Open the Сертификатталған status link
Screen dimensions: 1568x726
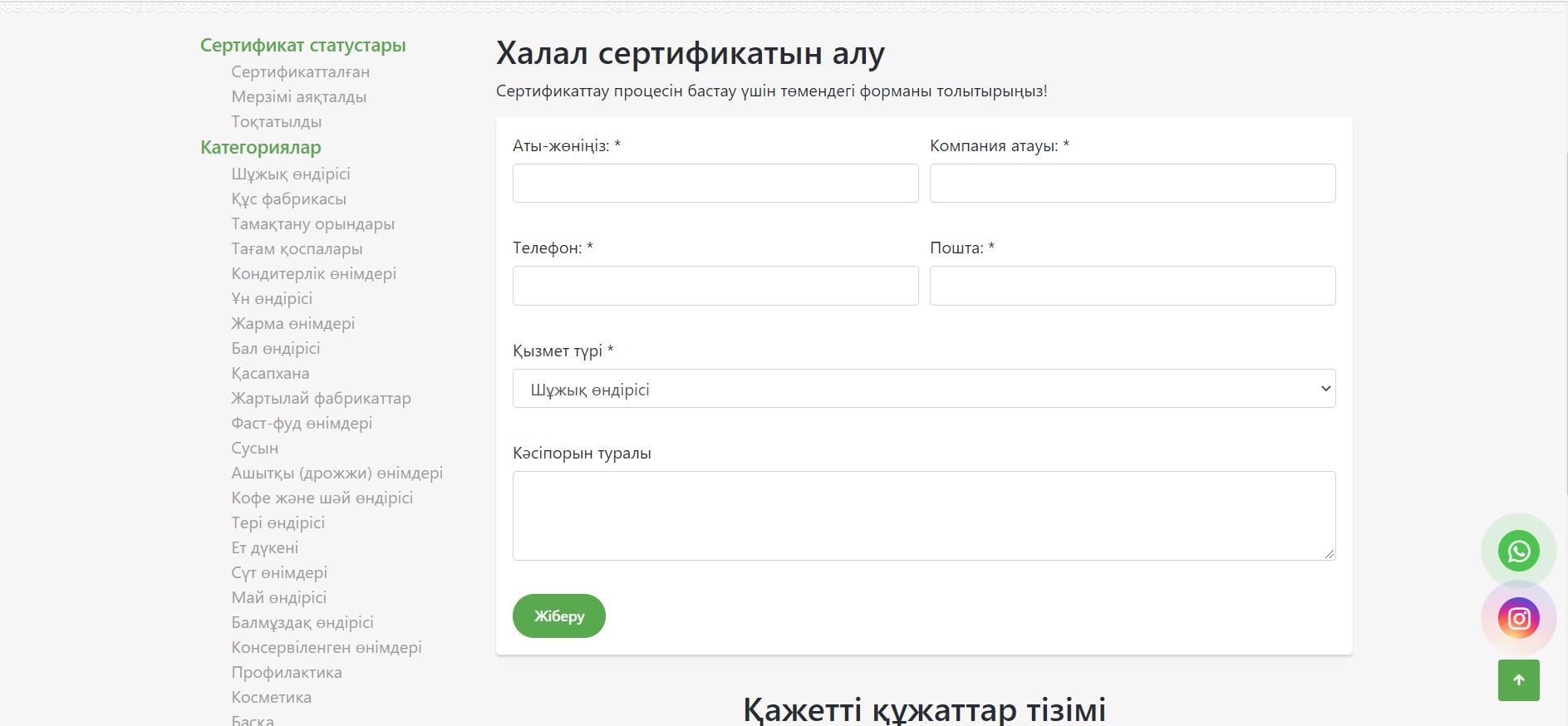(x=300, y=72)
